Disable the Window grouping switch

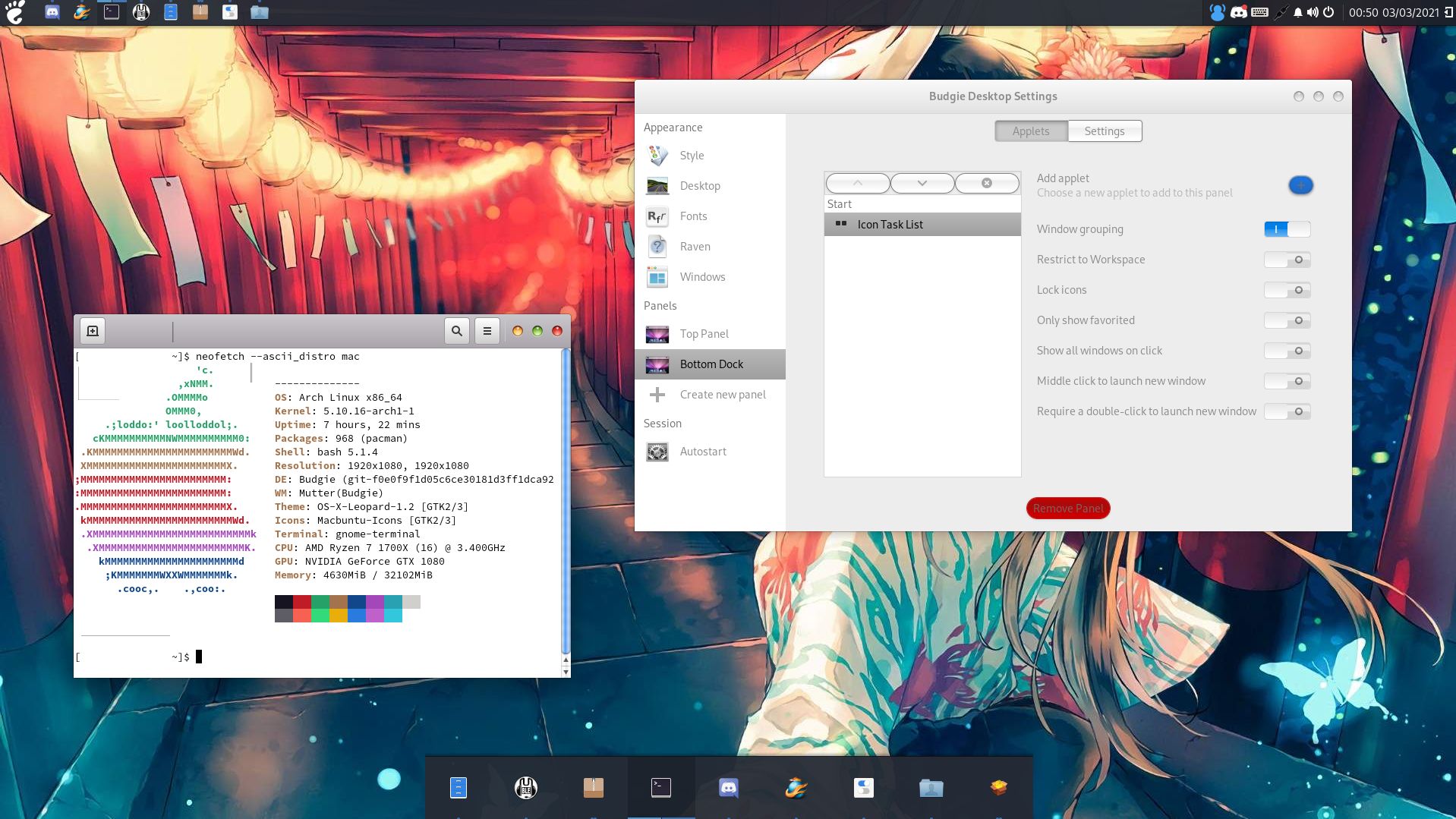[x=1287, y=229]
